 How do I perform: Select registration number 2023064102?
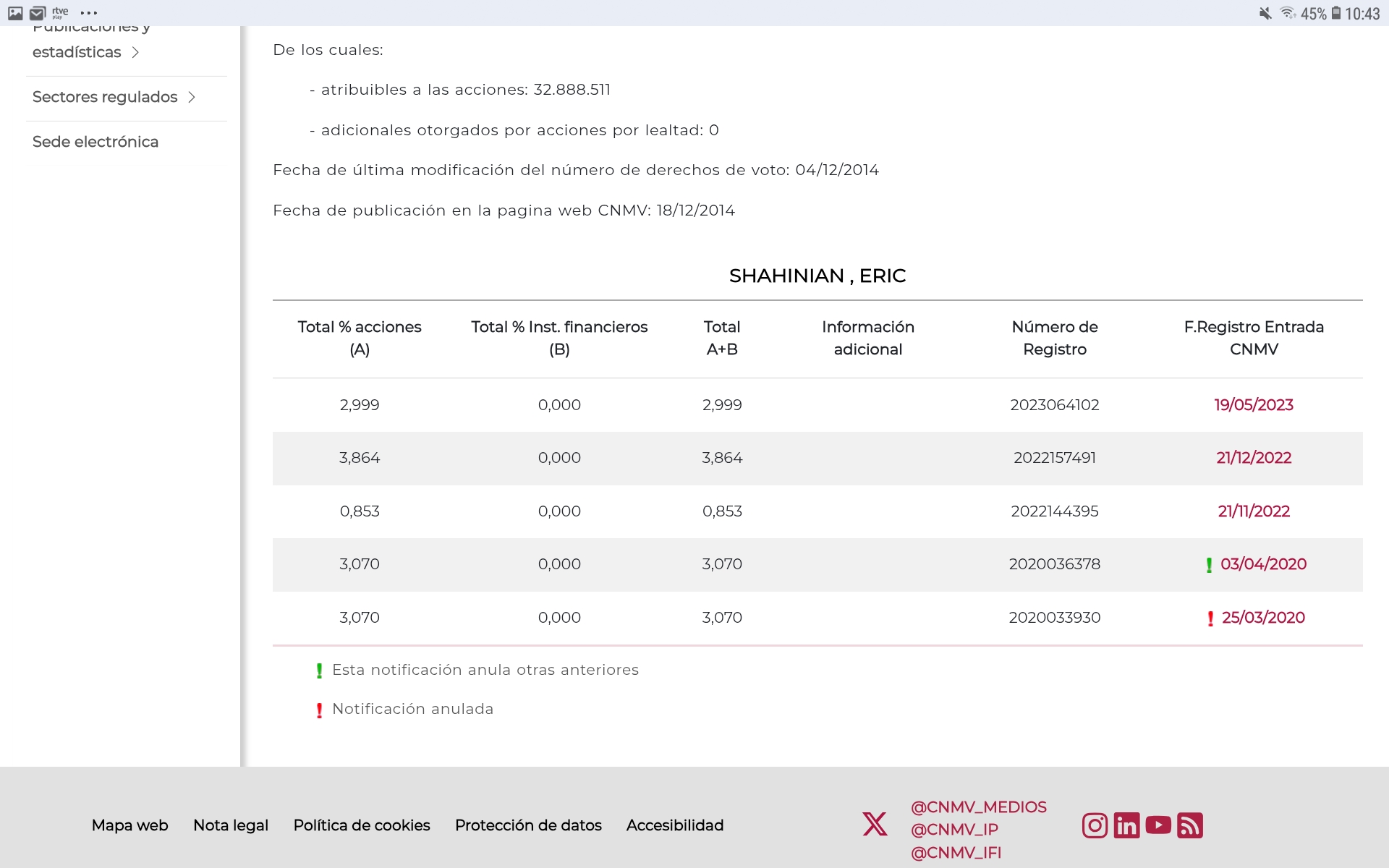[x=1055, y=405]
